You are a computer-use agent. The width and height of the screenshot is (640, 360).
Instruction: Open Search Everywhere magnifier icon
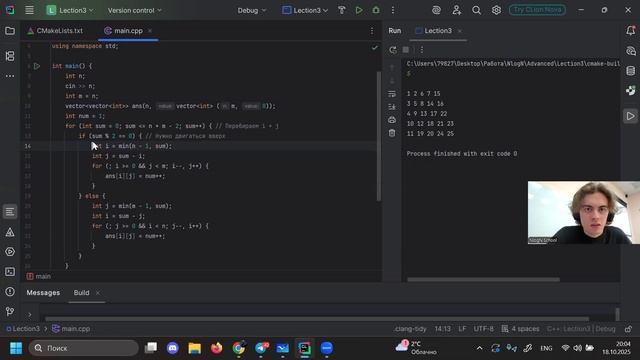click(476, 10)
